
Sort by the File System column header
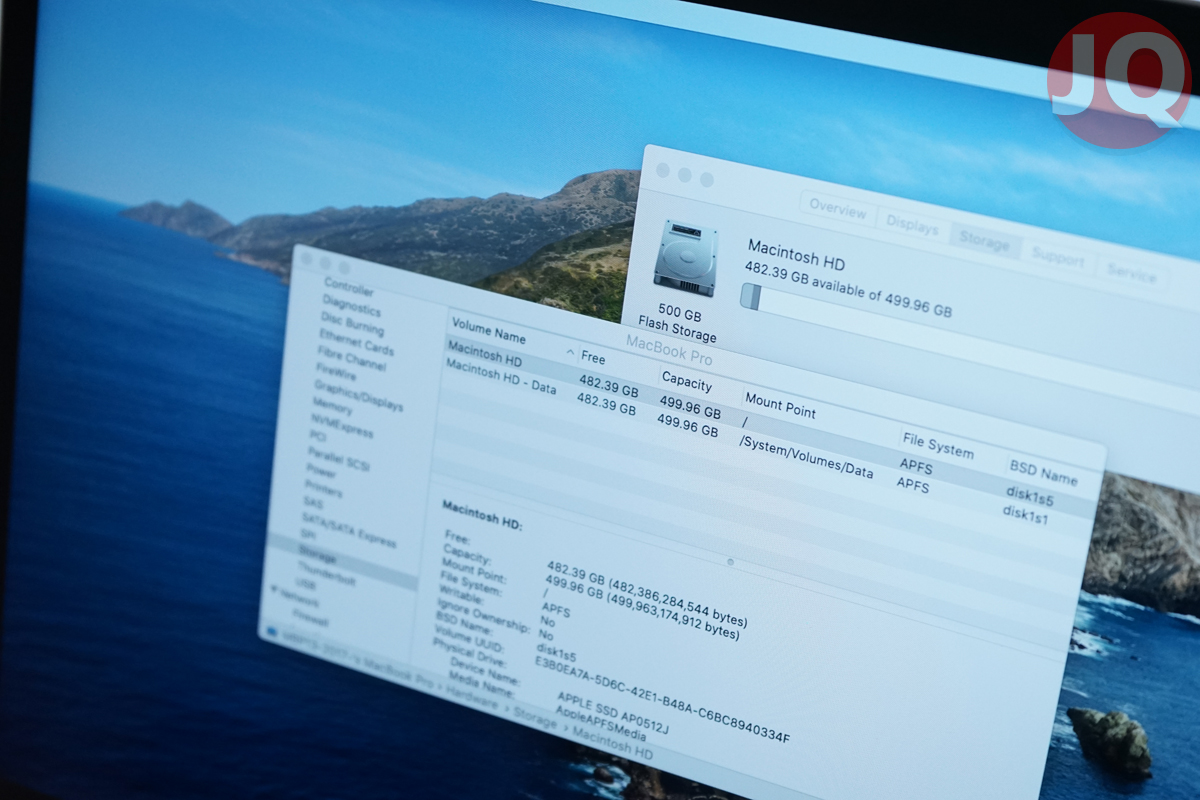937,447
